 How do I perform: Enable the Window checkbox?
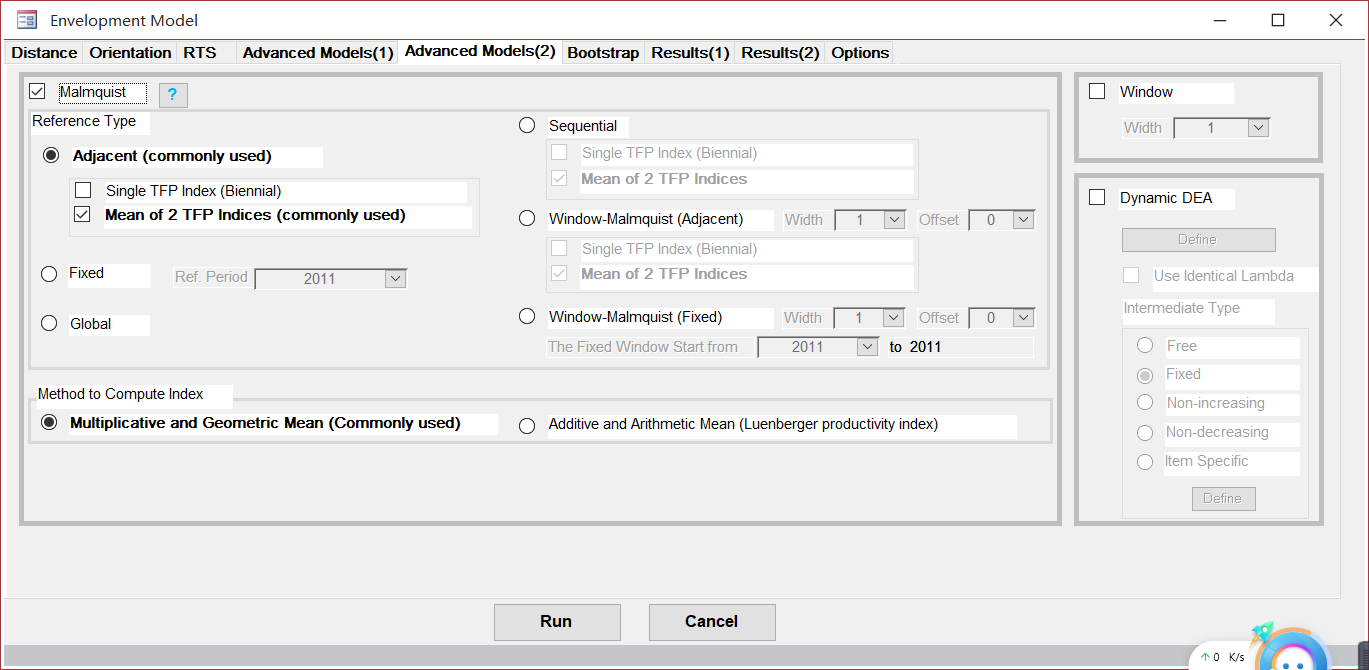click(1096, 90)
